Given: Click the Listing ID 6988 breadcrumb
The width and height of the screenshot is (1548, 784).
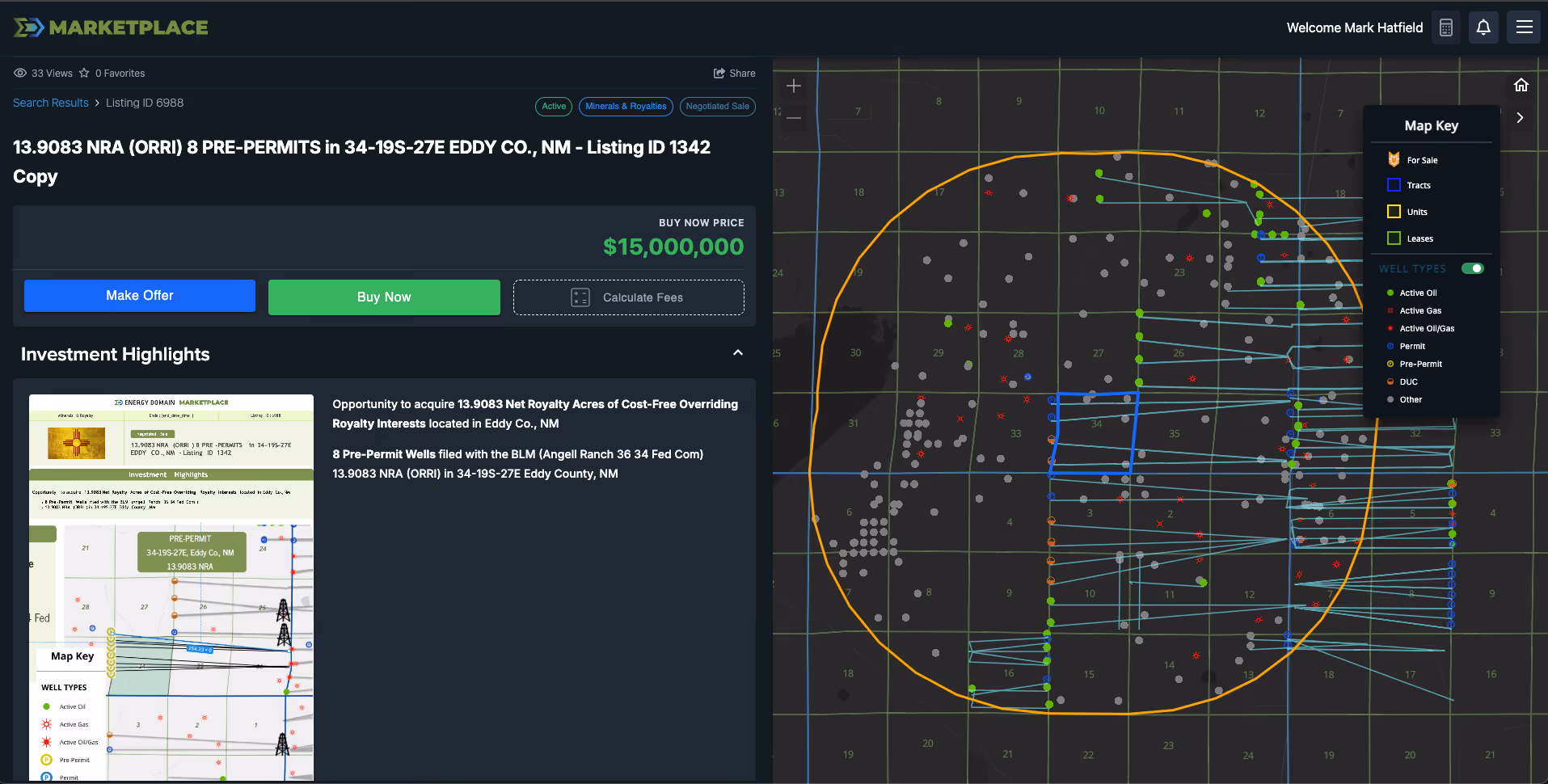Looking at the screenshot, I should pyautogui.click(x=145, y=103).
